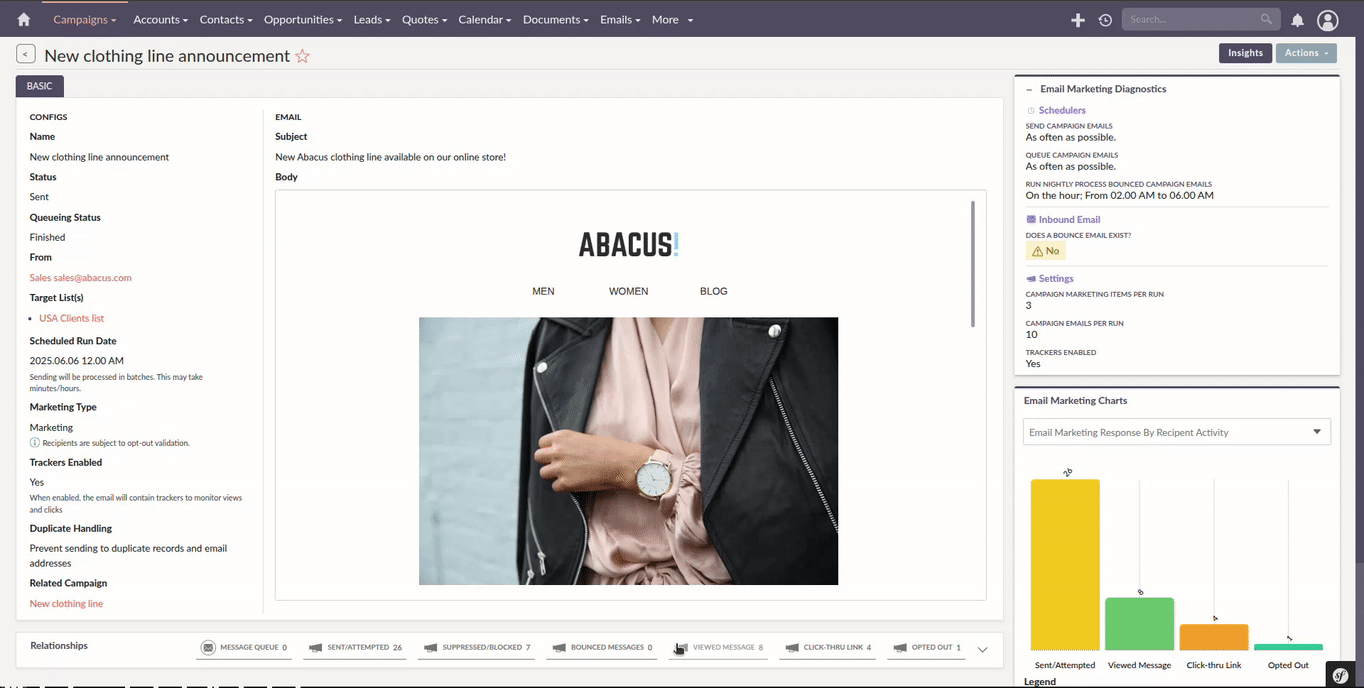Expand the Relationships panel chevron
This screenshot has width=1364, height=688.
tap(982, 647)
